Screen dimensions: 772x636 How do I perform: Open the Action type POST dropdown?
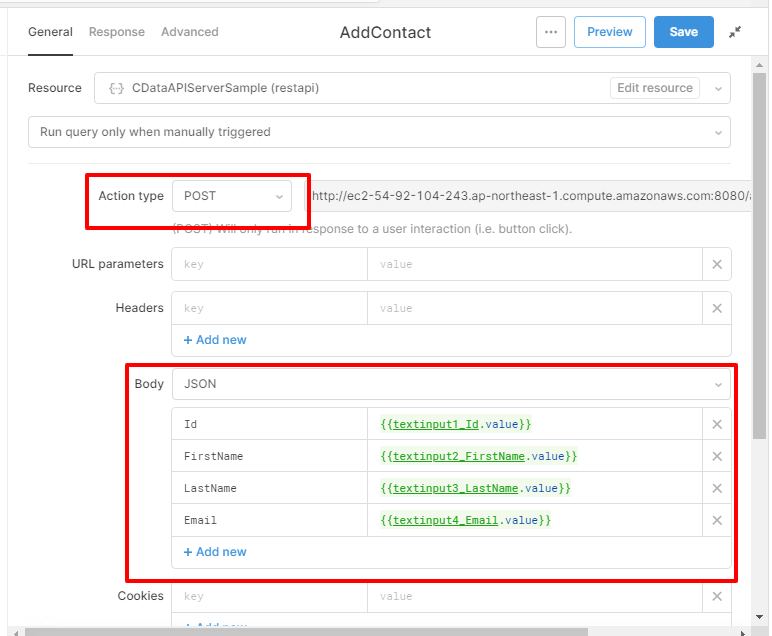232,196
